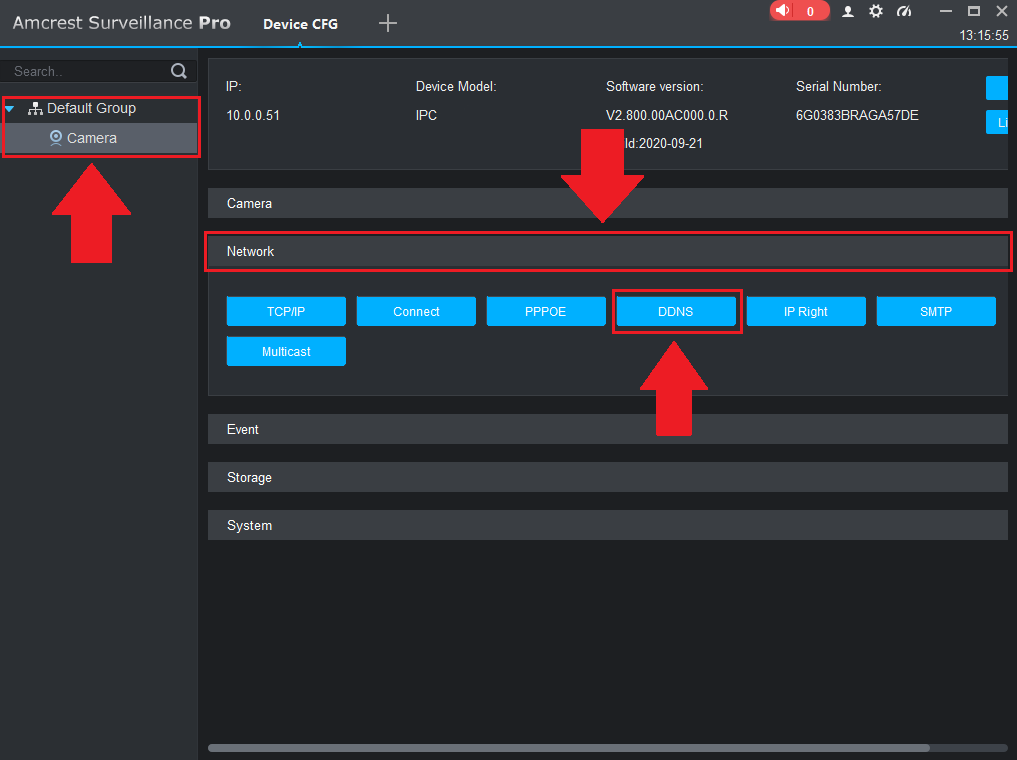Click the Default Group network icon
The height and width of the screenshot is (760, 1017).
(x=35, y=108)
